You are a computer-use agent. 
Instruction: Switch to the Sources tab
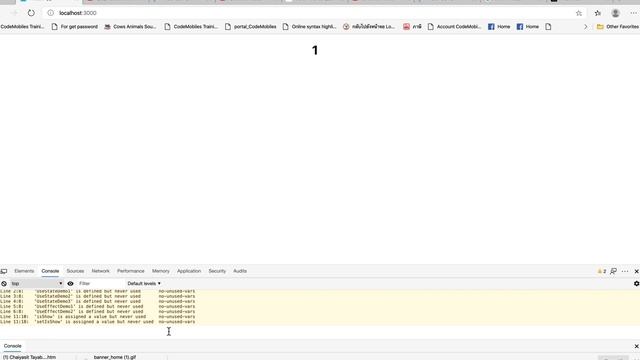(x=75, y=271)
